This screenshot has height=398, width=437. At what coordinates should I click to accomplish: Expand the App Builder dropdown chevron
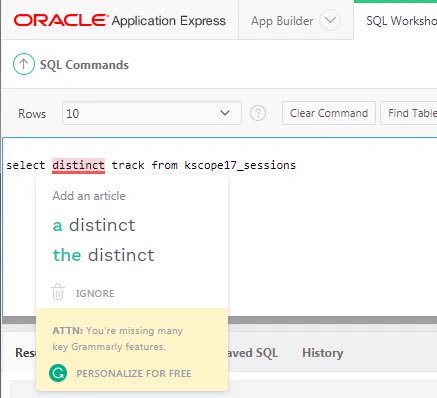click(330, 20)
